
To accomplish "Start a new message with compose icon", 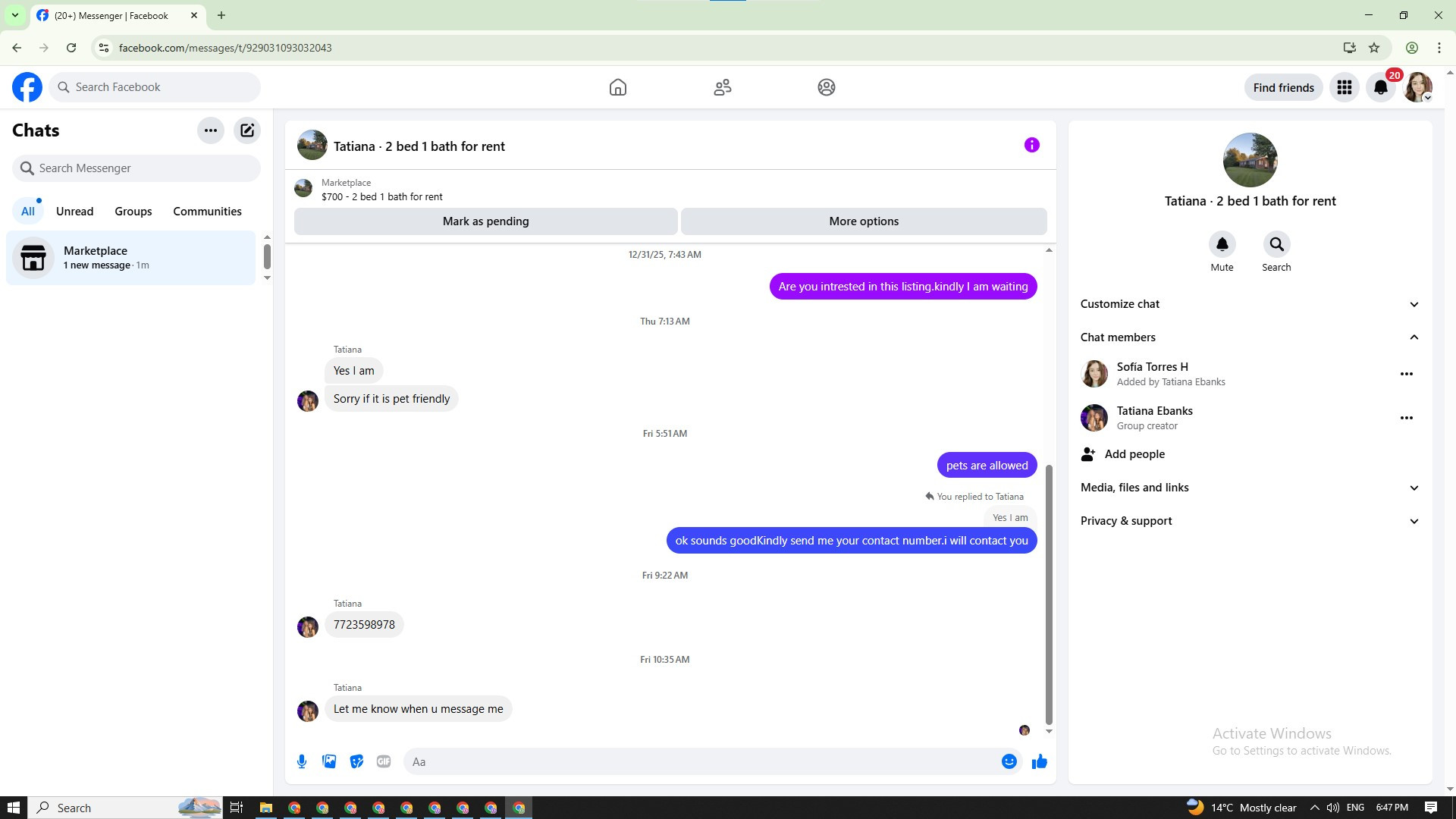I will pyautogui.click(x=247, y=130).
